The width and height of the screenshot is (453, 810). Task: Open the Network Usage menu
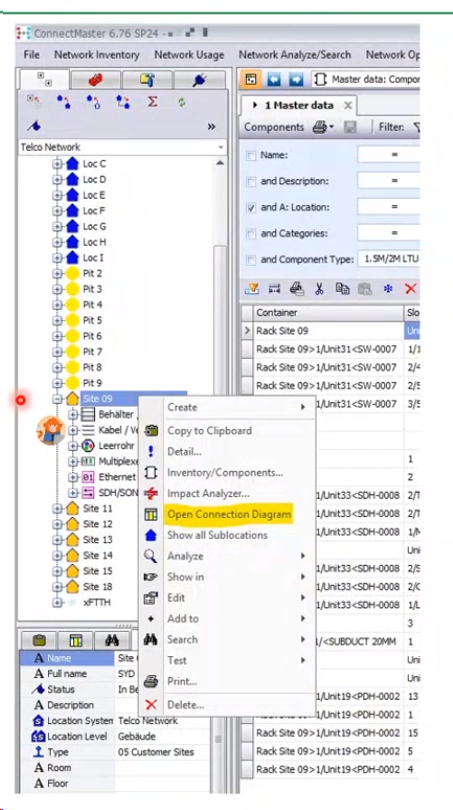[189, 55]
